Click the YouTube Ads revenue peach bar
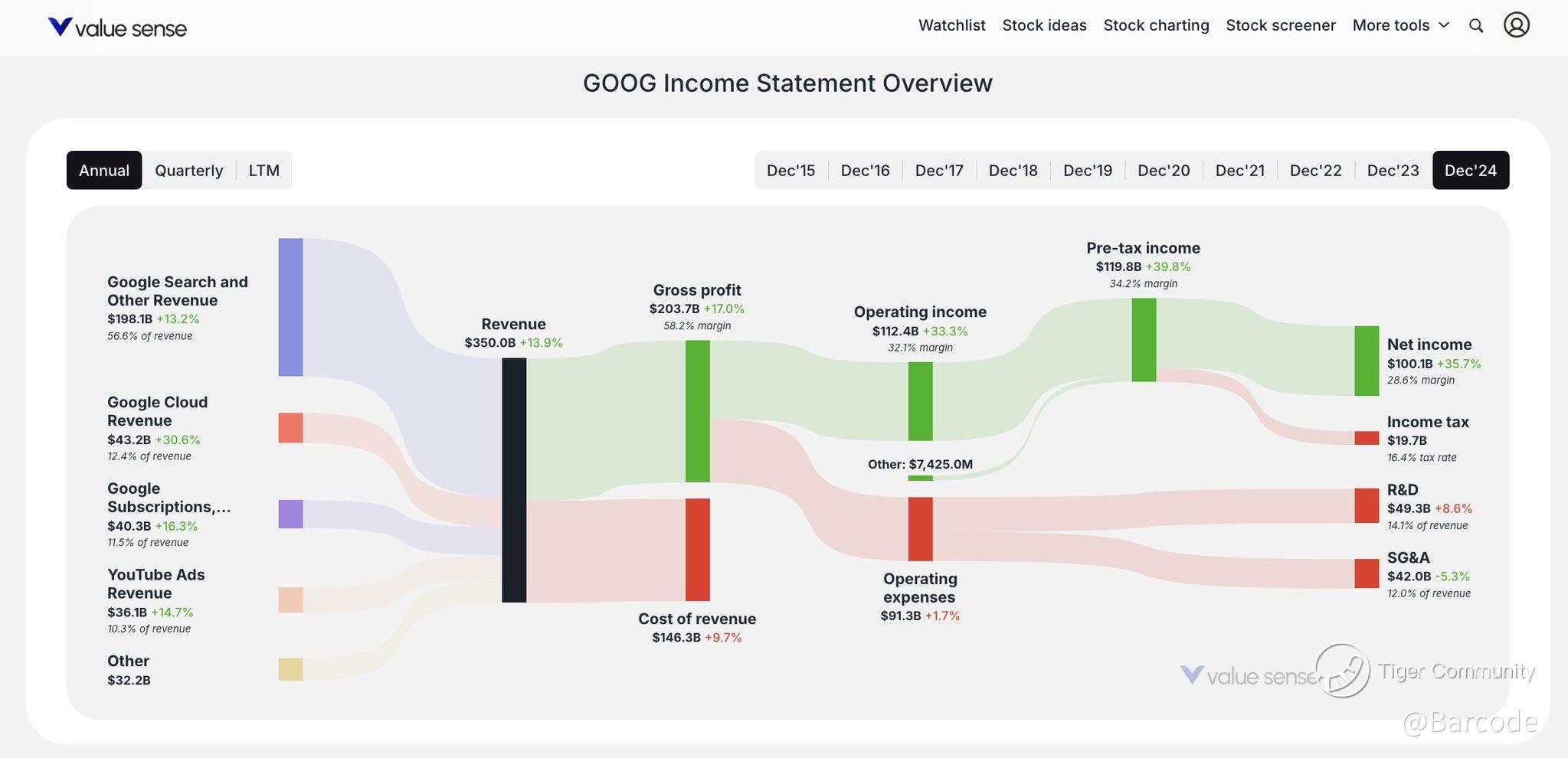This screenshot has width=1568, height=758. click(290, 600)
